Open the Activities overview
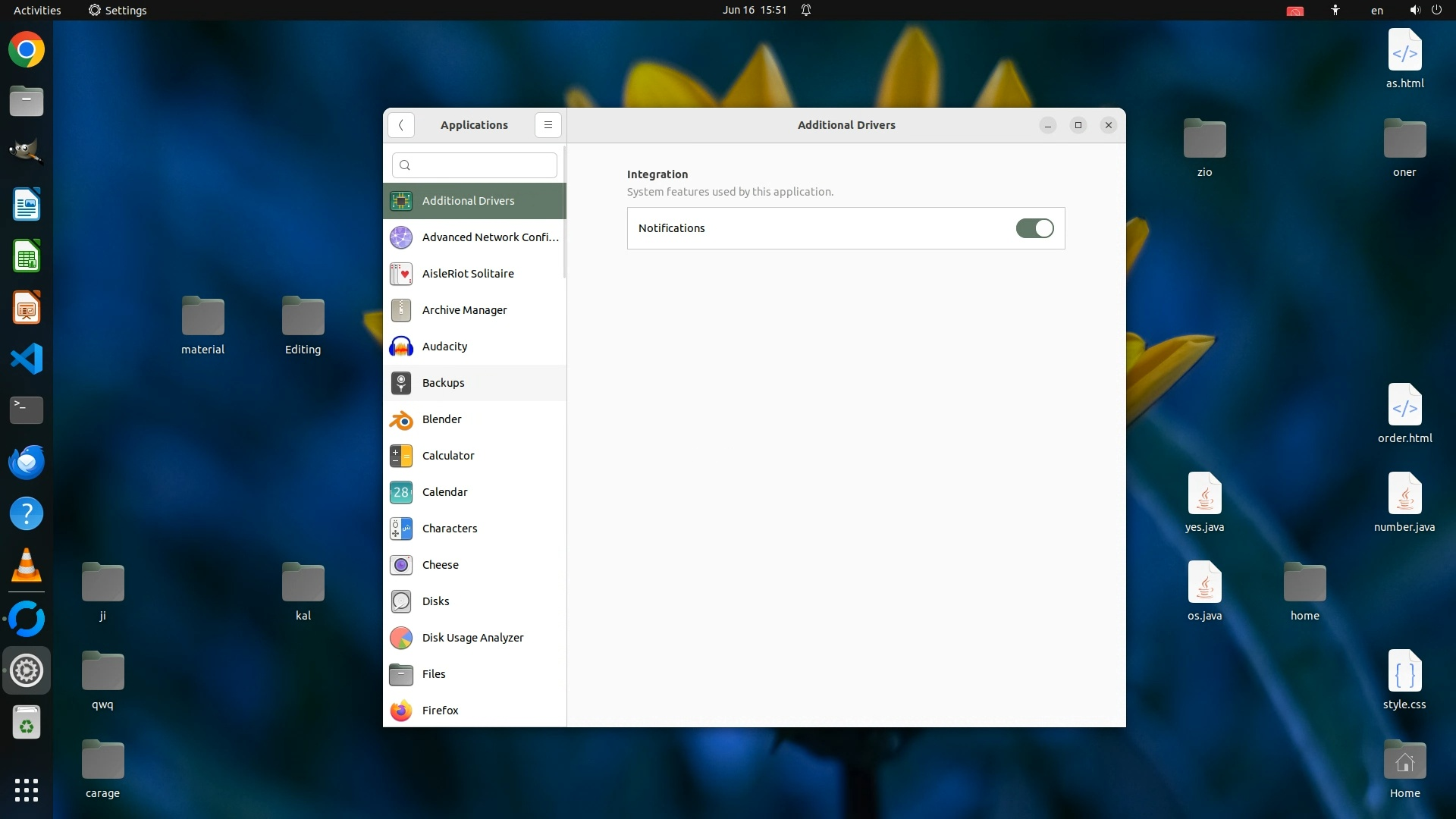 coord(37,10)
